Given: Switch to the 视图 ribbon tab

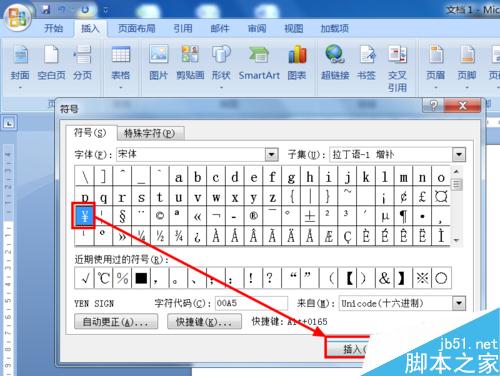Looking at the screenshot, I should 294,28.
